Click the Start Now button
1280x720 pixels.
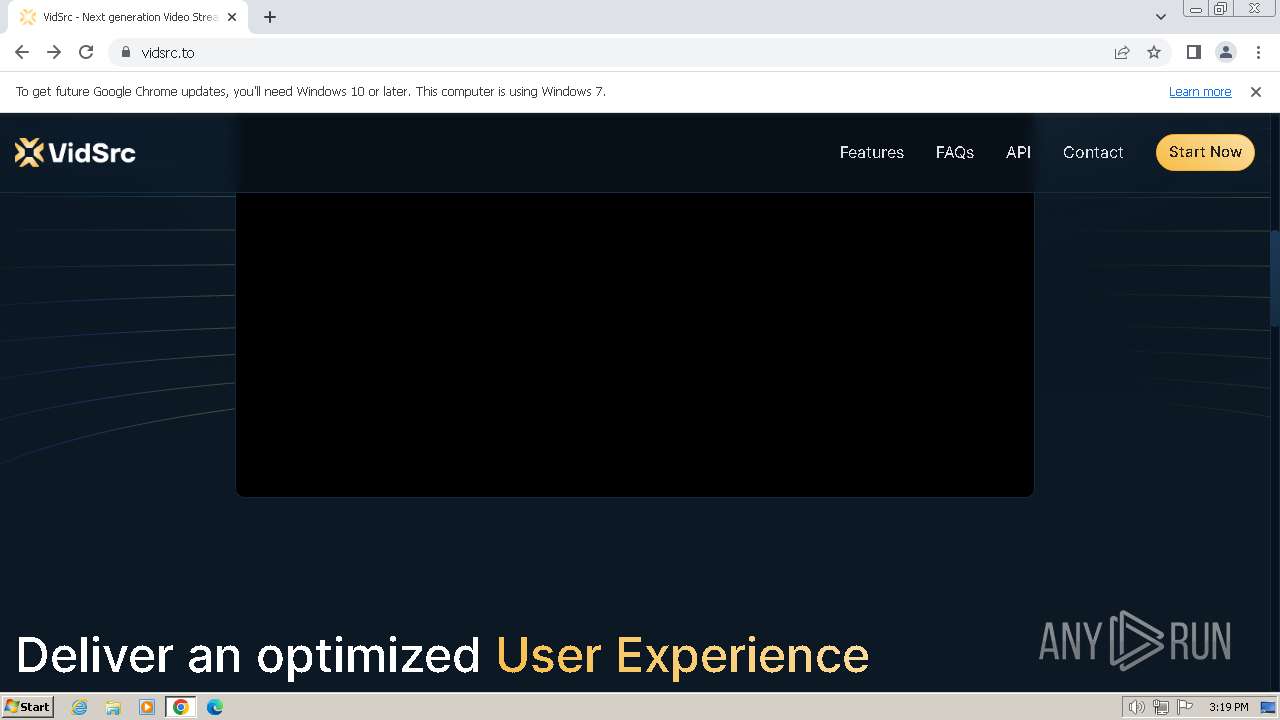tap(1205, 152)
